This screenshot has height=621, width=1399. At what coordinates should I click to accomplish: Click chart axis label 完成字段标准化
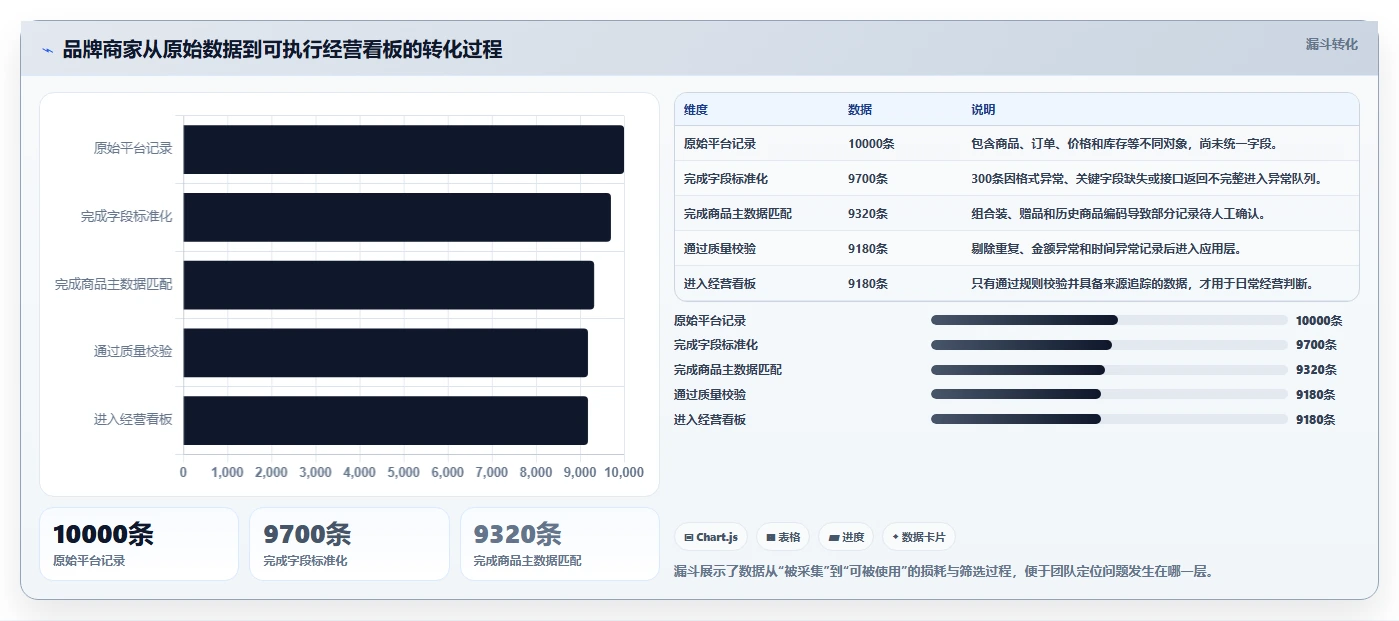pos(127,216)
